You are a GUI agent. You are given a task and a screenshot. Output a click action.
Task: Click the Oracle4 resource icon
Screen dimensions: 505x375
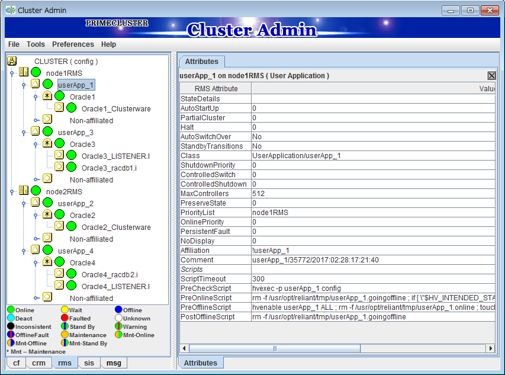point(47,261)
